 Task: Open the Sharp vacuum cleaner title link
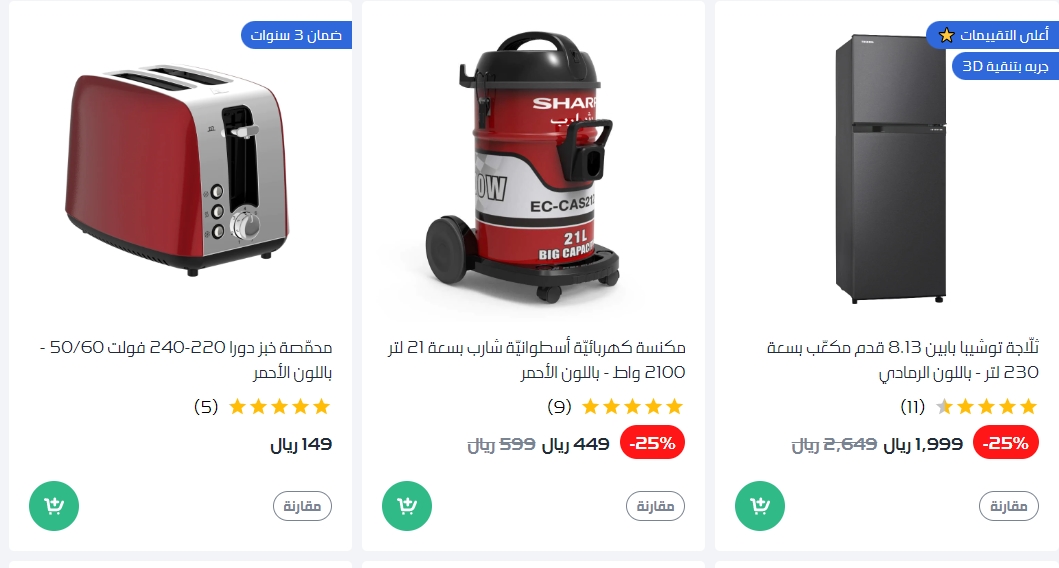click(x=537, y=360)
